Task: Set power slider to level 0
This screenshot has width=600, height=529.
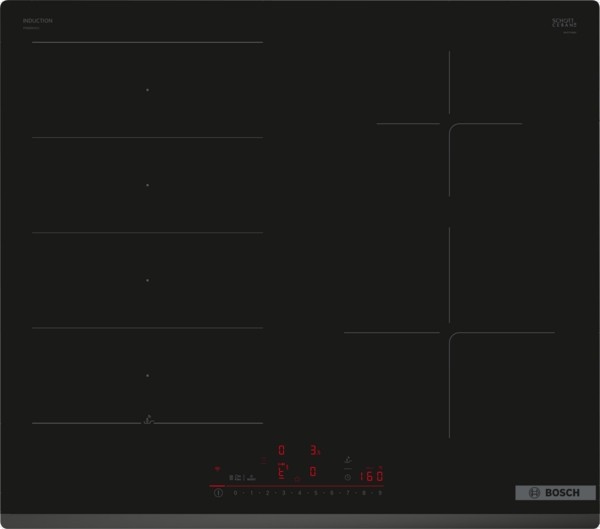Action: point(235,493)
